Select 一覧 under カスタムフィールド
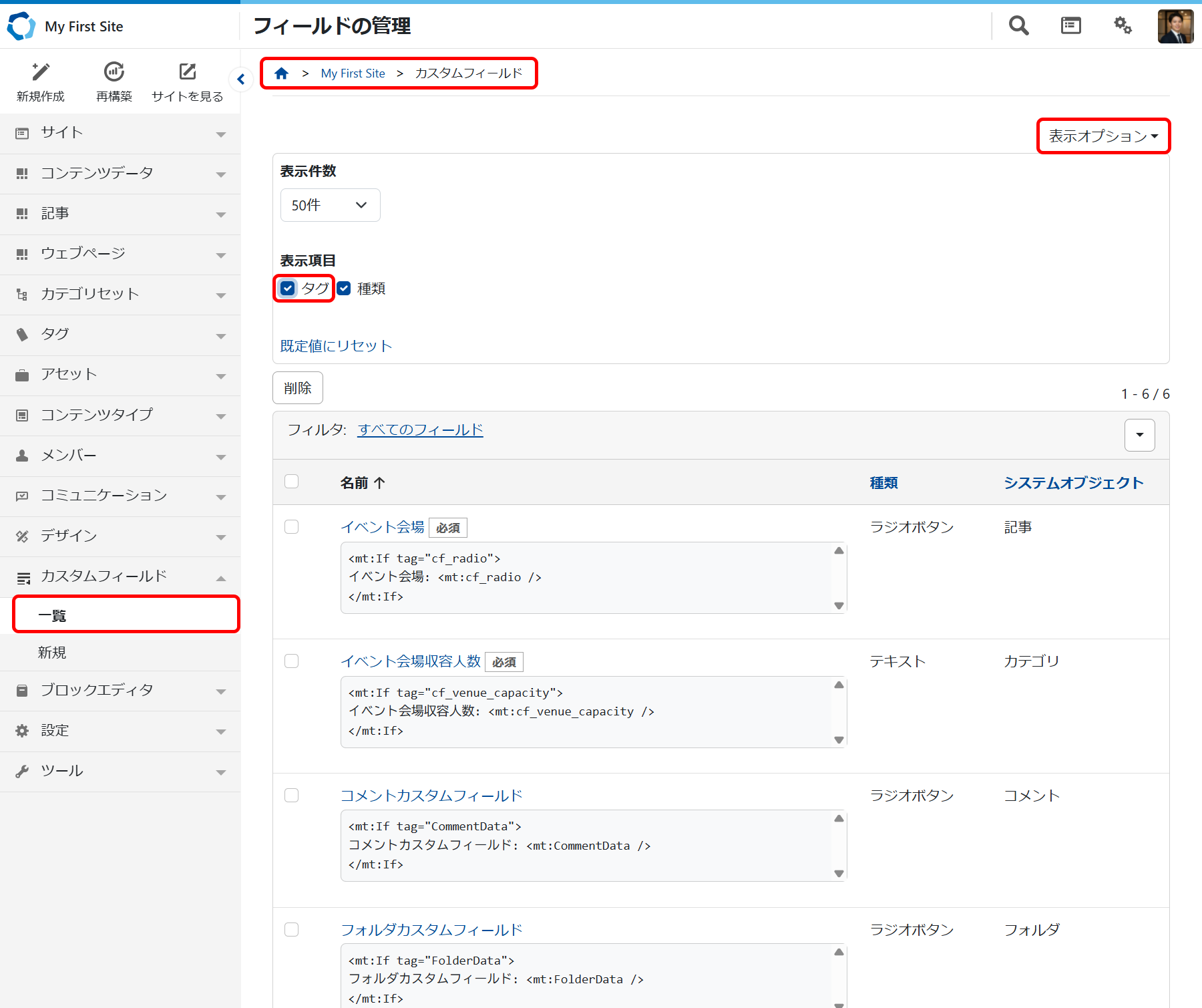Viewport: 1202px width, 1008px height. [x=53, y=615]
